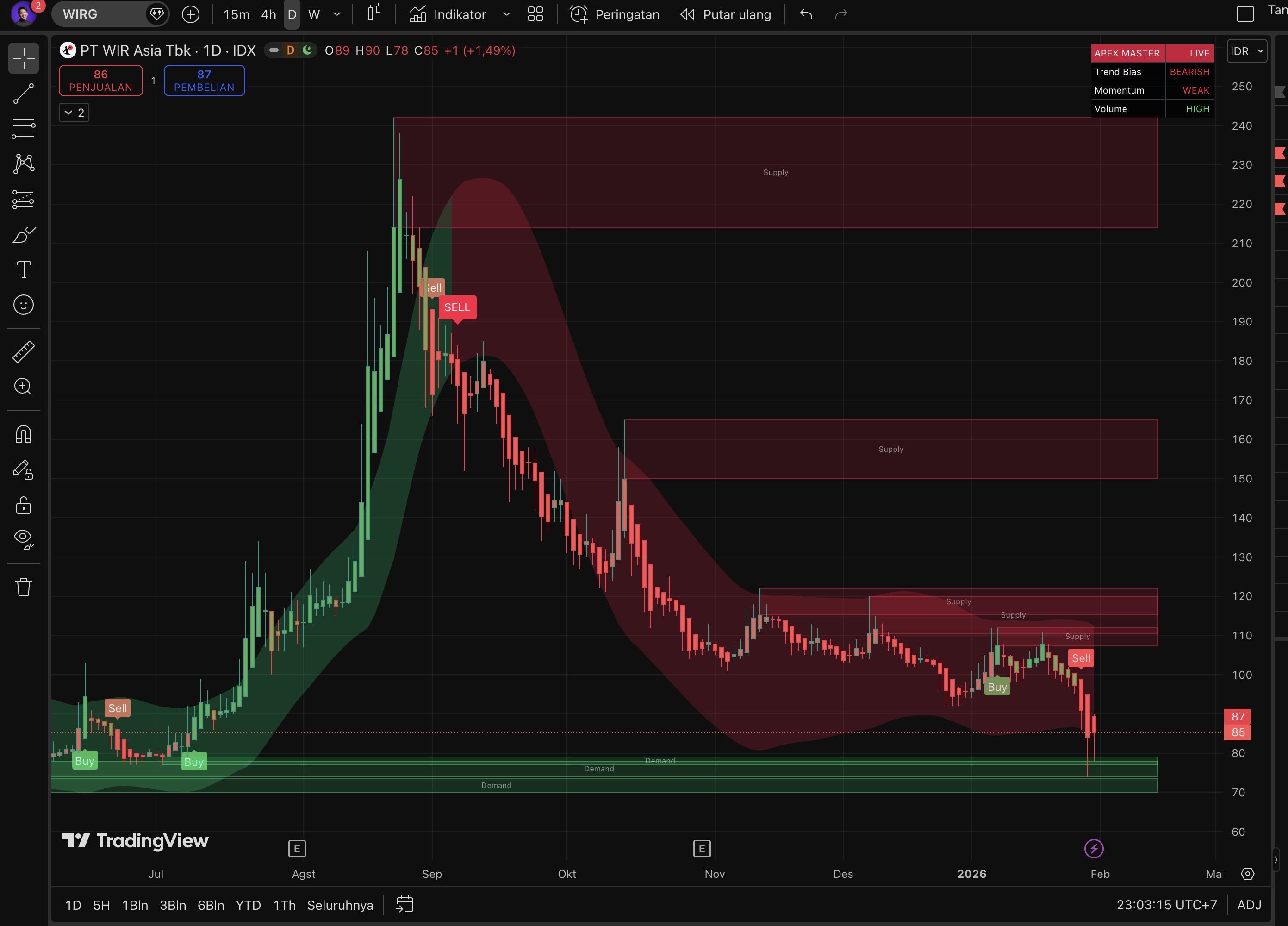Screen dimensions: 1288x926
Task: Select the ruler measure tool
Action: (x=23, y=352)
